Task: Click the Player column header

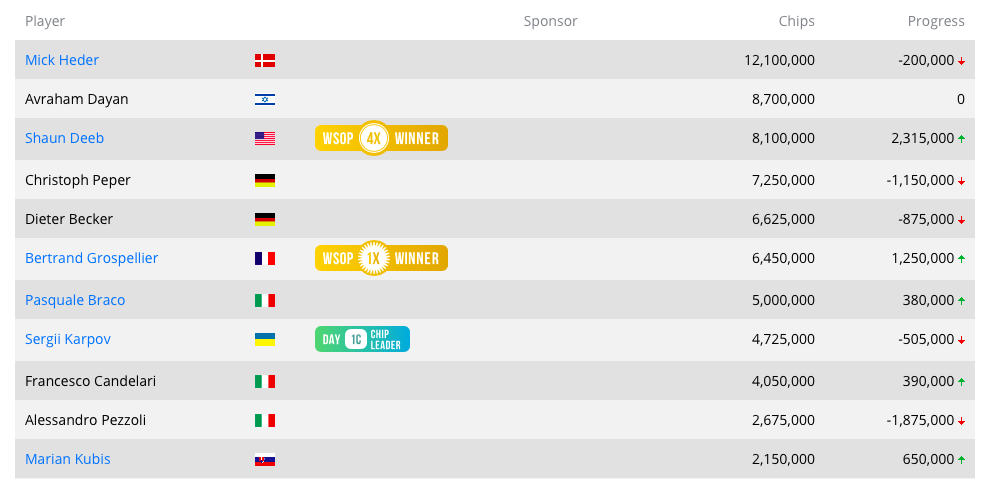Action: (45, 21)
